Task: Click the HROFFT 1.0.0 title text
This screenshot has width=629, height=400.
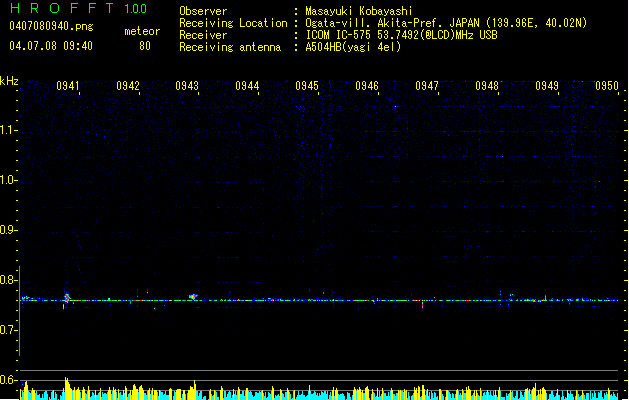Action: (x=78, y=8)
